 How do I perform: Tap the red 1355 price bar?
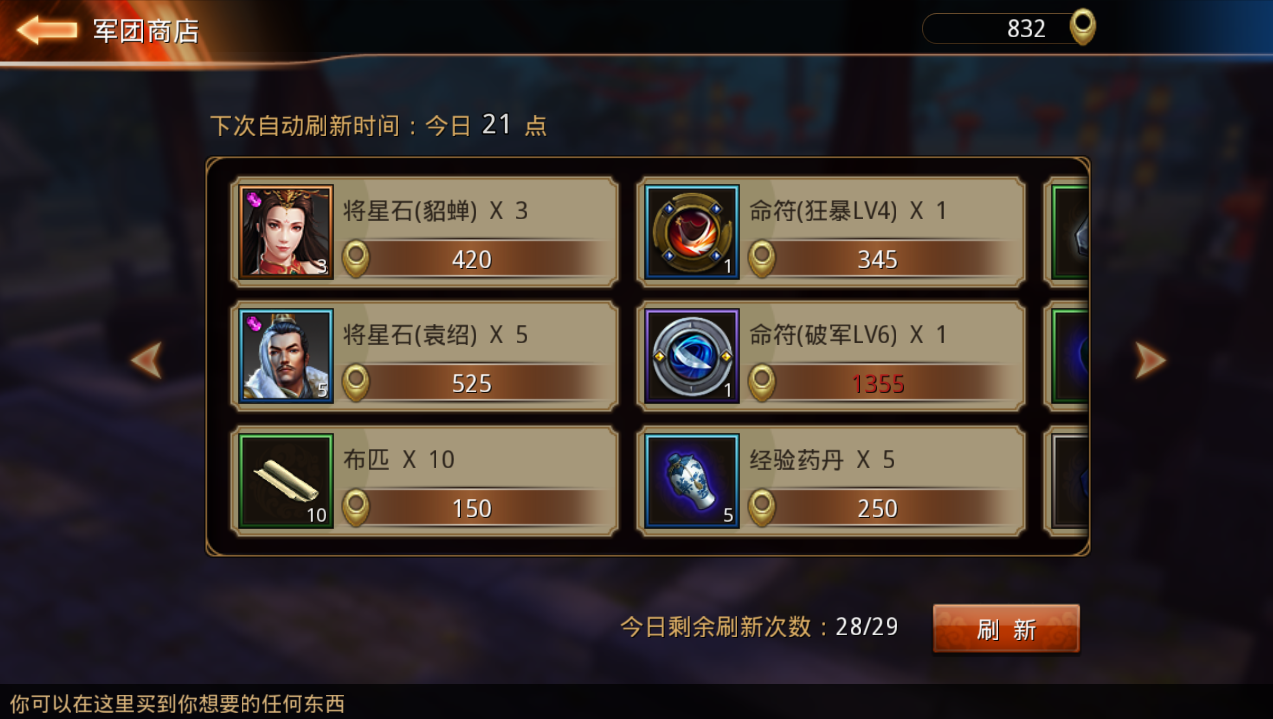pos(880,383)
